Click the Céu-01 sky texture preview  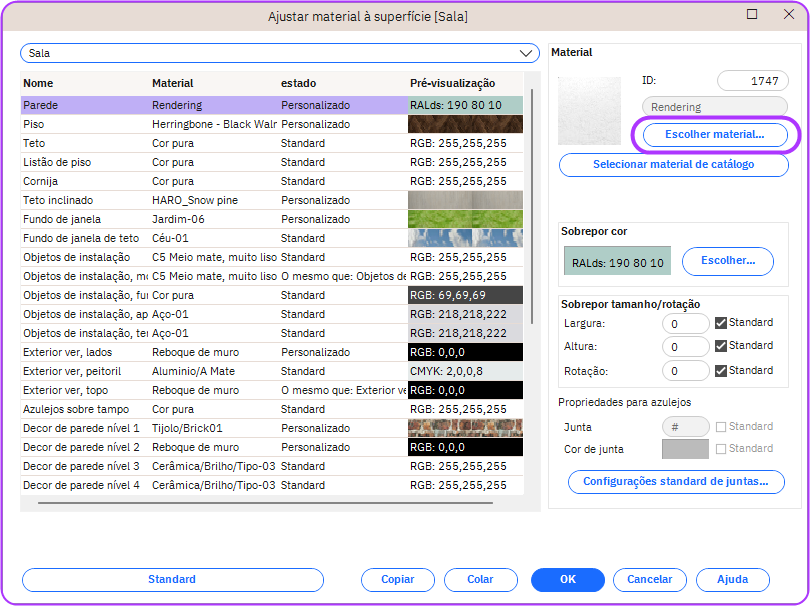pos(465,238)
